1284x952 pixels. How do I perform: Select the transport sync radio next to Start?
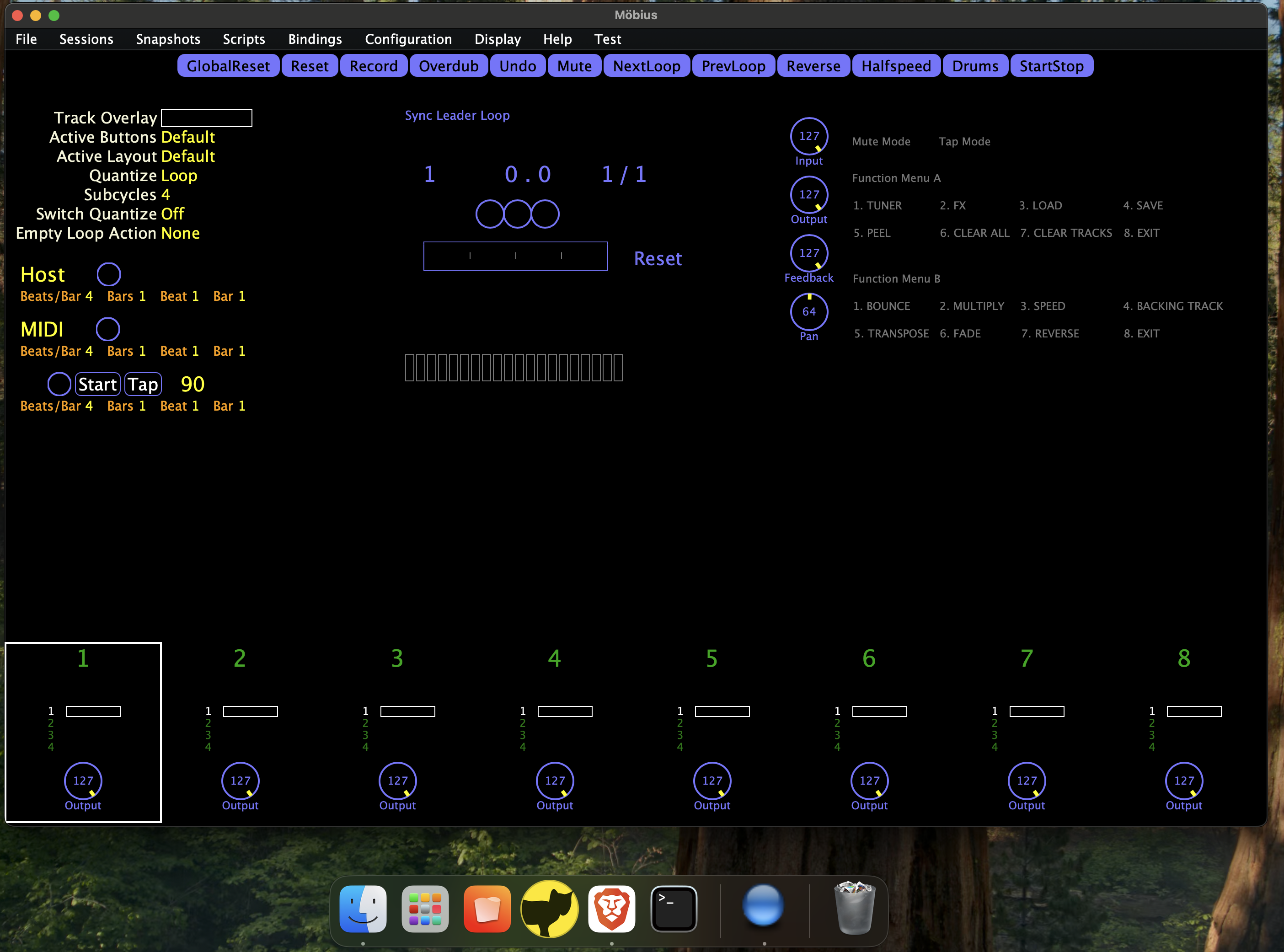[x=59, y=384]
